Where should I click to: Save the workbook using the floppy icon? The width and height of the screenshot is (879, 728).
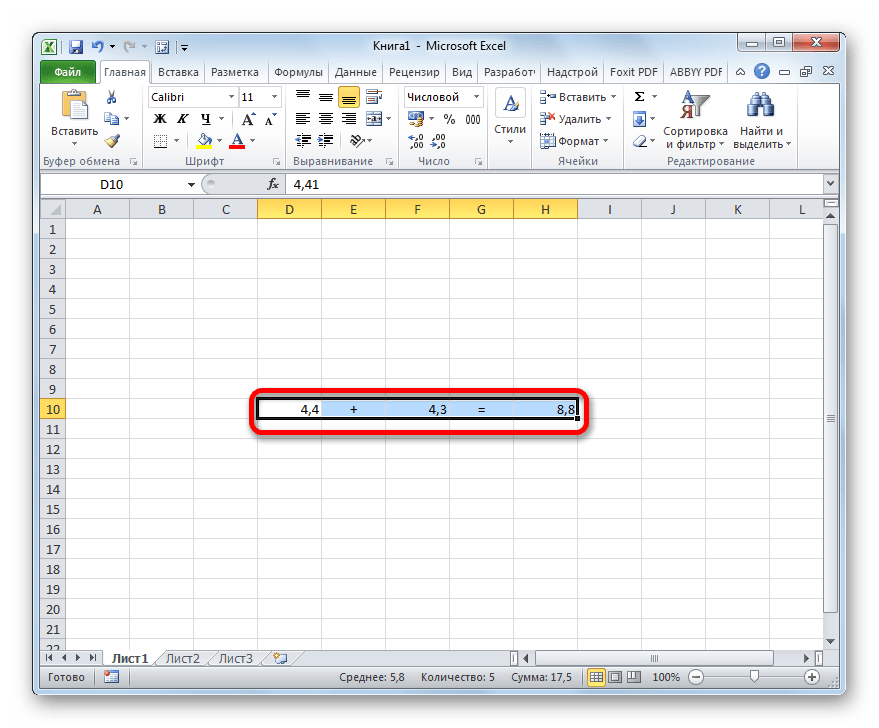(76, 46)
